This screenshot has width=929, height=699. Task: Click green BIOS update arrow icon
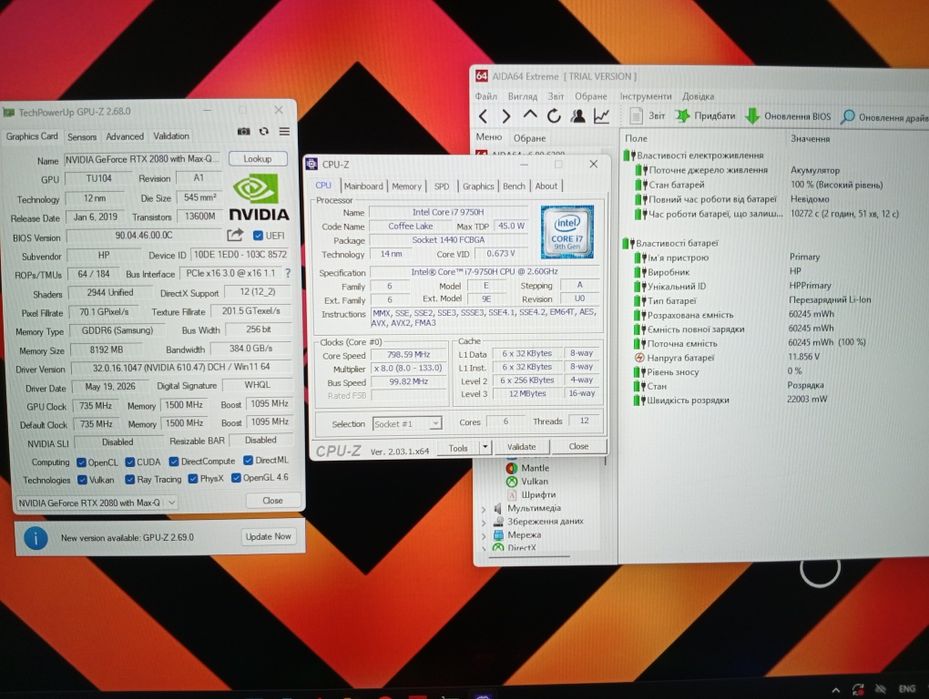point(752,116)
